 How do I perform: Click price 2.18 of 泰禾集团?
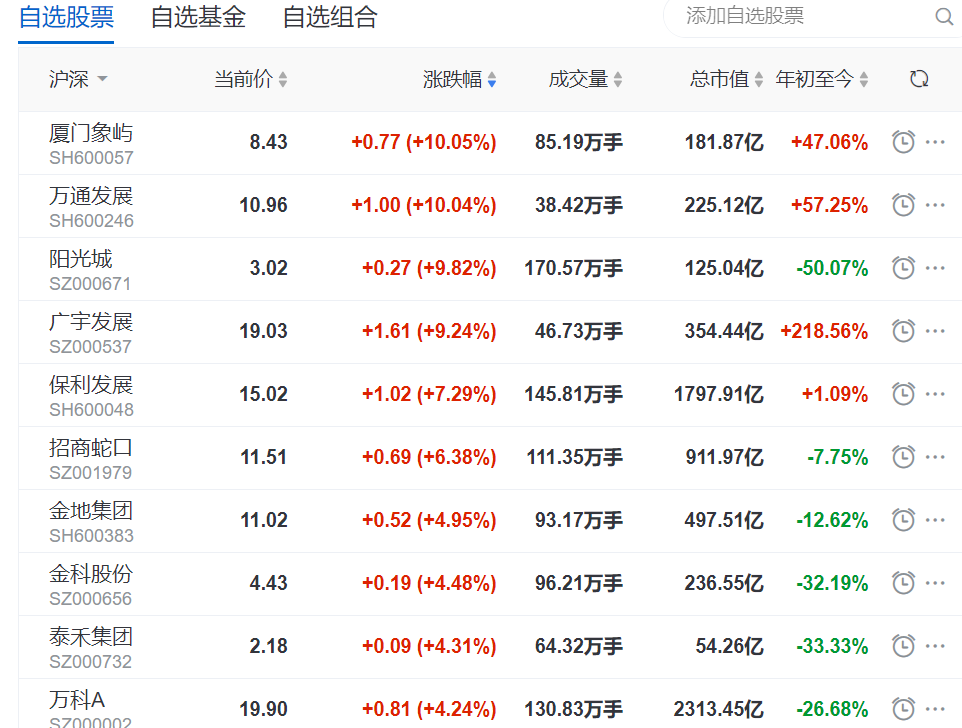coord(268,646)
